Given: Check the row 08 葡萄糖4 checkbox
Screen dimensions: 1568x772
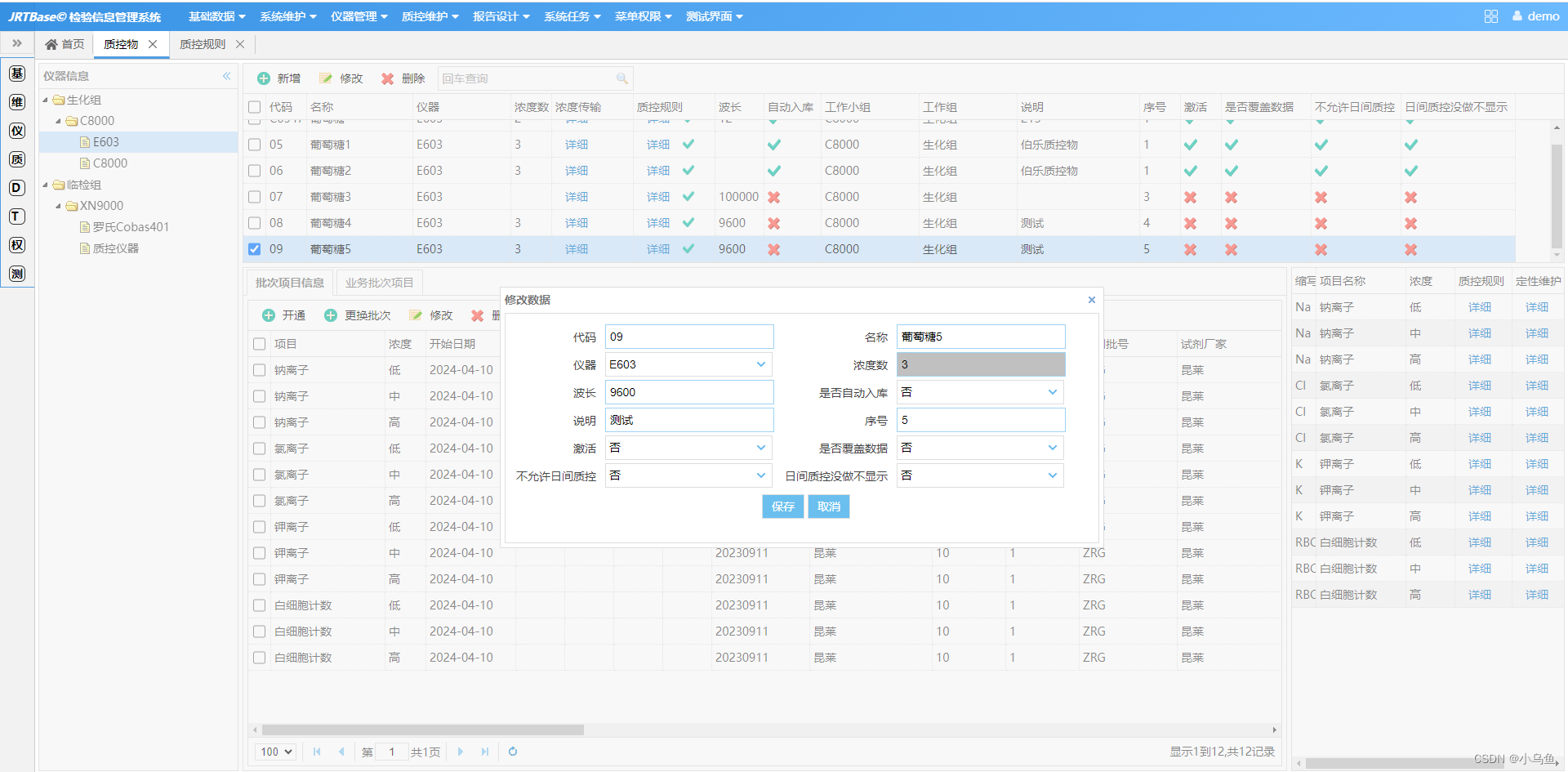Looking at the screenshot, I should click(255, 223).
